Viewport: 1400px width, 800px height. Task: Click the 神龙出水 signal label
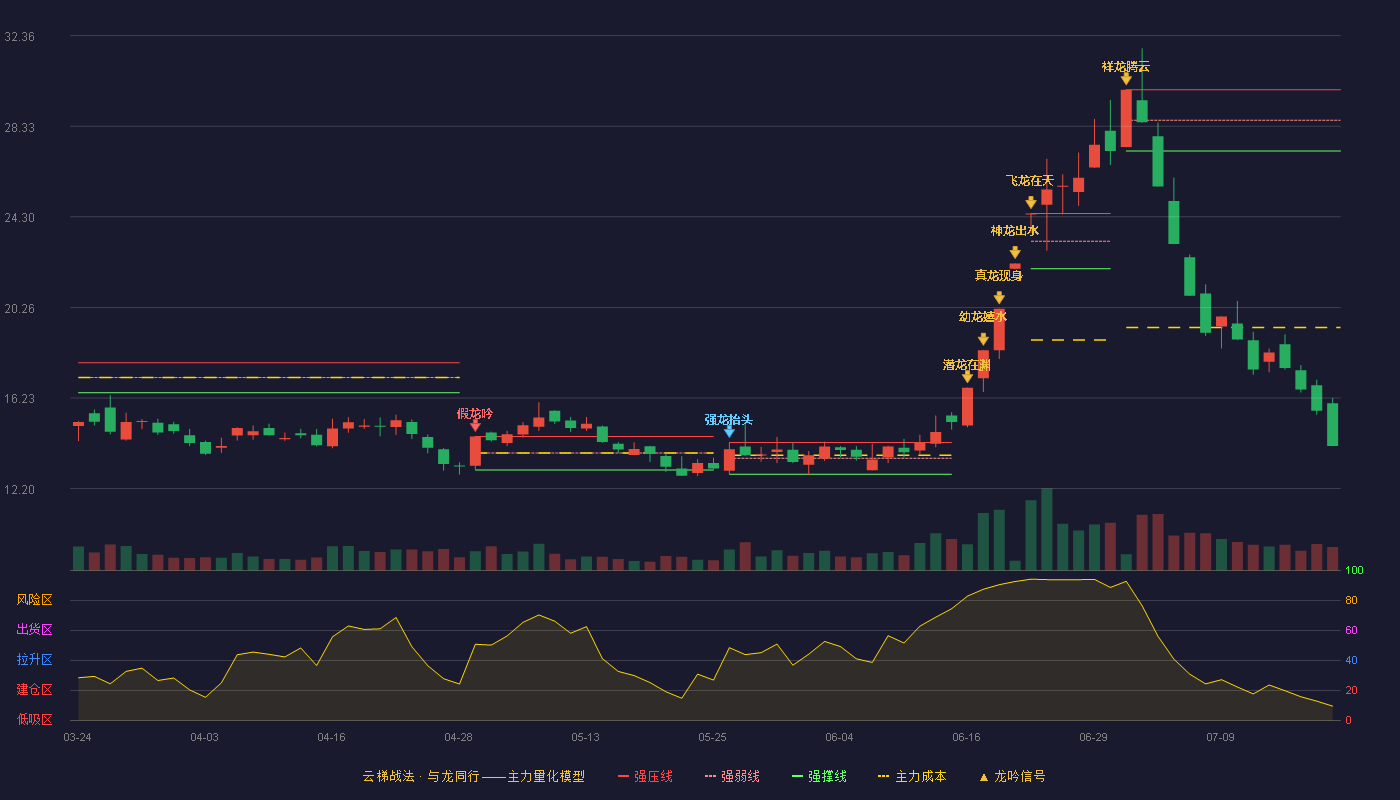click(1015, 231)
